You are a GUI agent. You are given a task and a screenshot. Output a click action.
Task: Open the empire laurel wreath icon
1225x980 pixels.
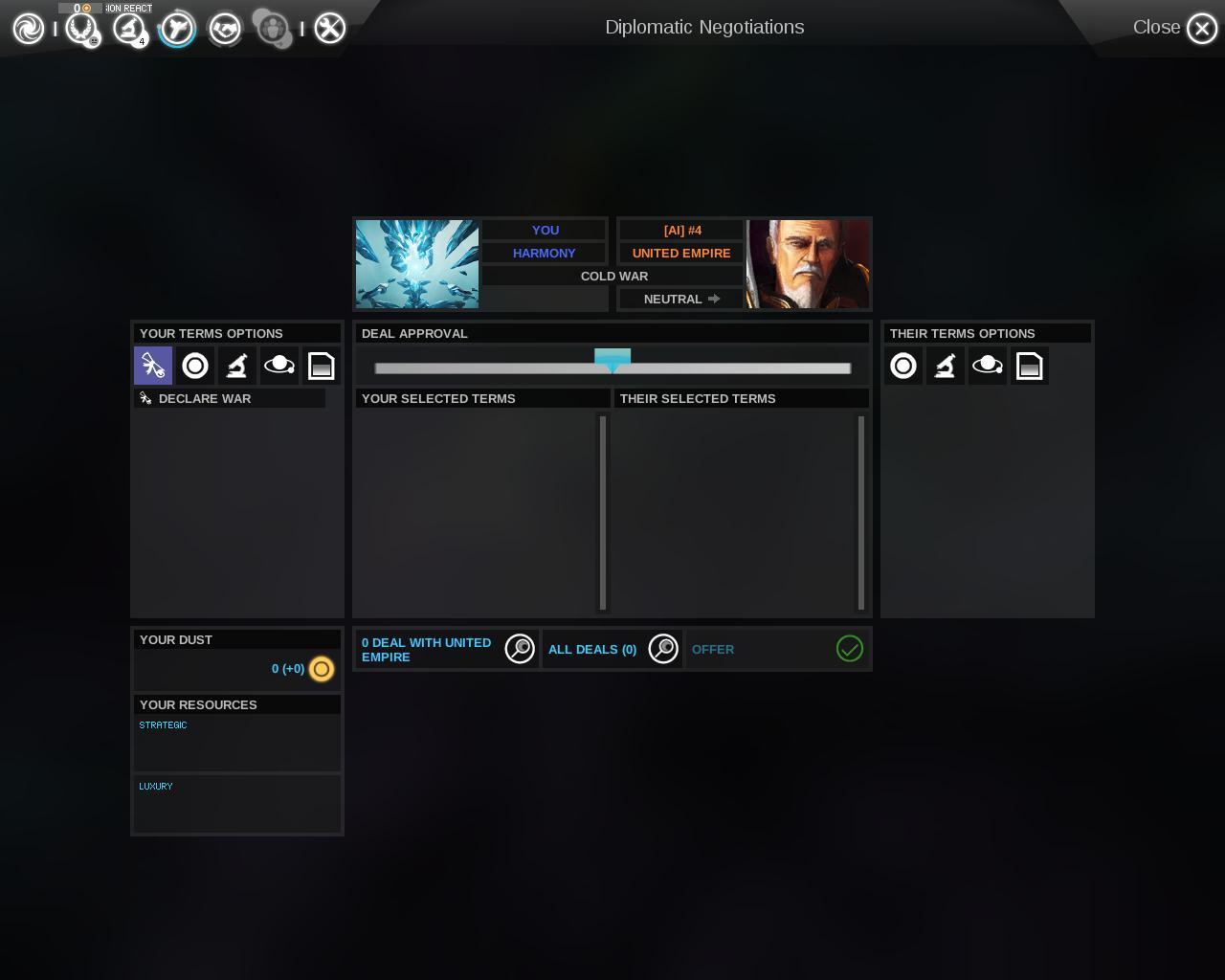81,29
